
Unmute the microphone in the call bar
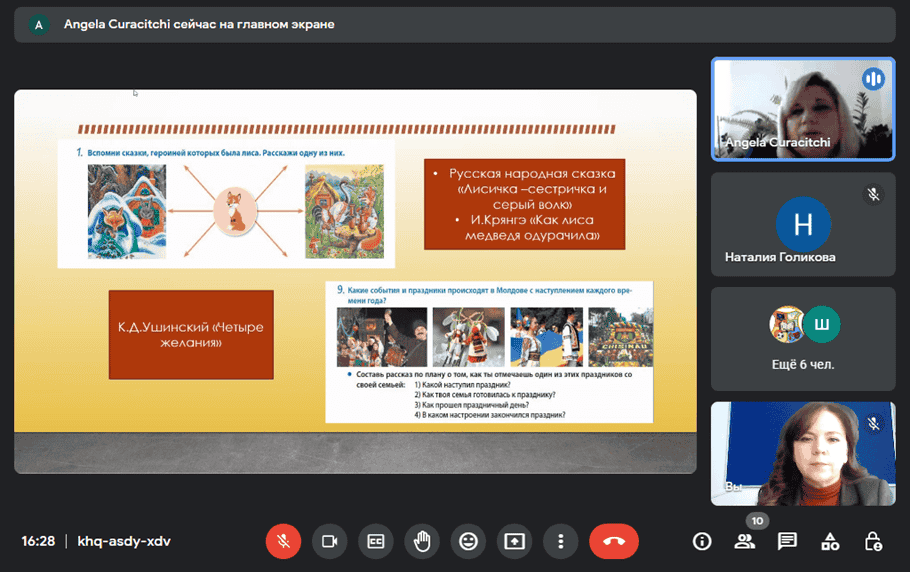(283, 541)
